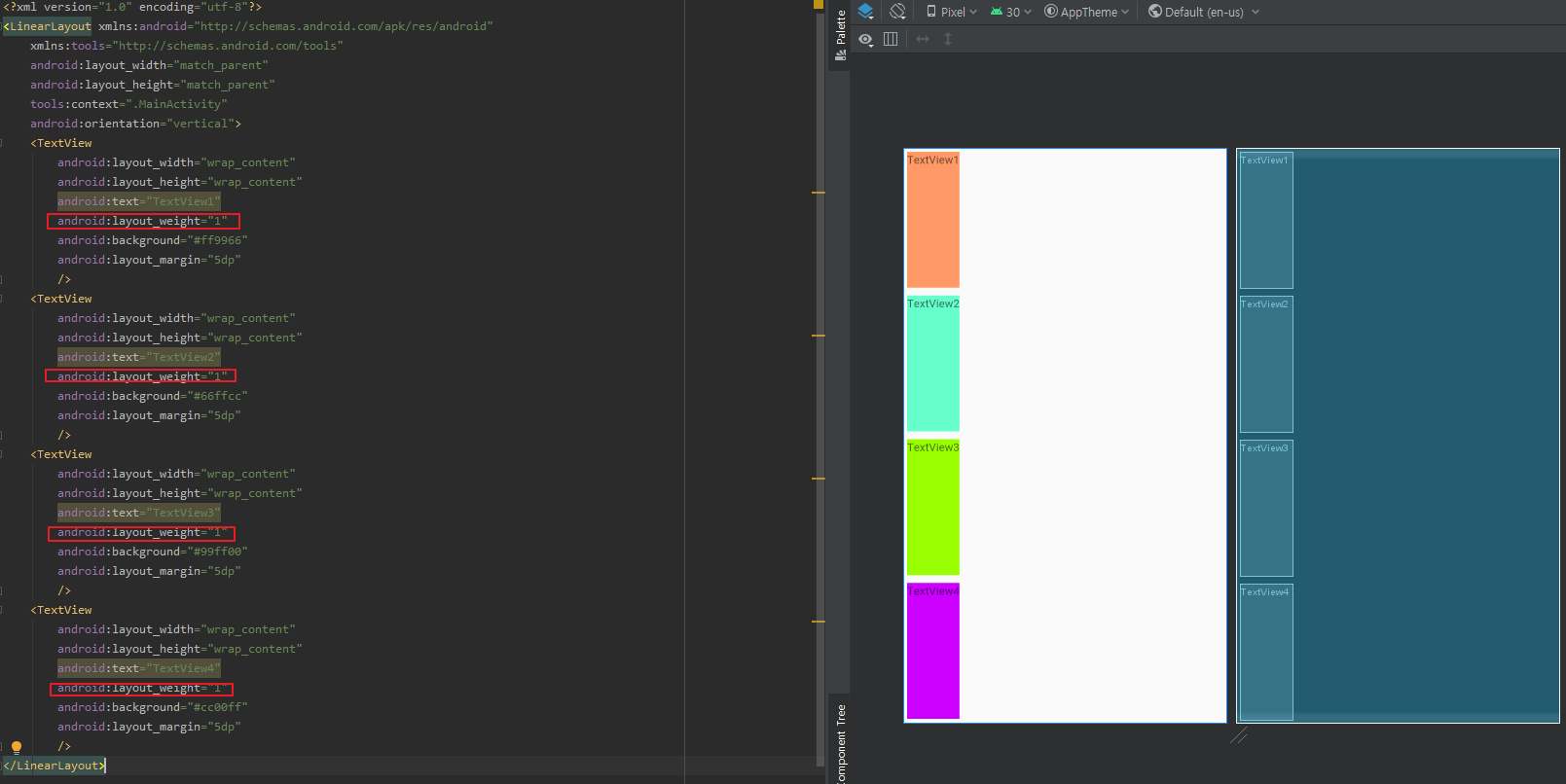
Task: Select purple TextView4 in design preview
Action: click(932, 652)
